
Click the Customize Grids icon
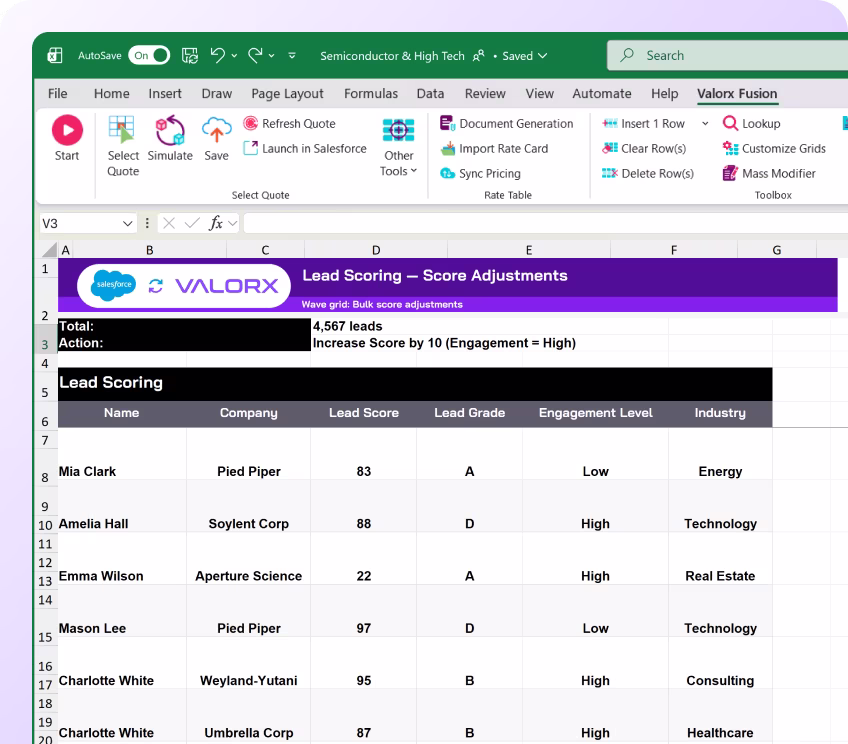(730, 148)
